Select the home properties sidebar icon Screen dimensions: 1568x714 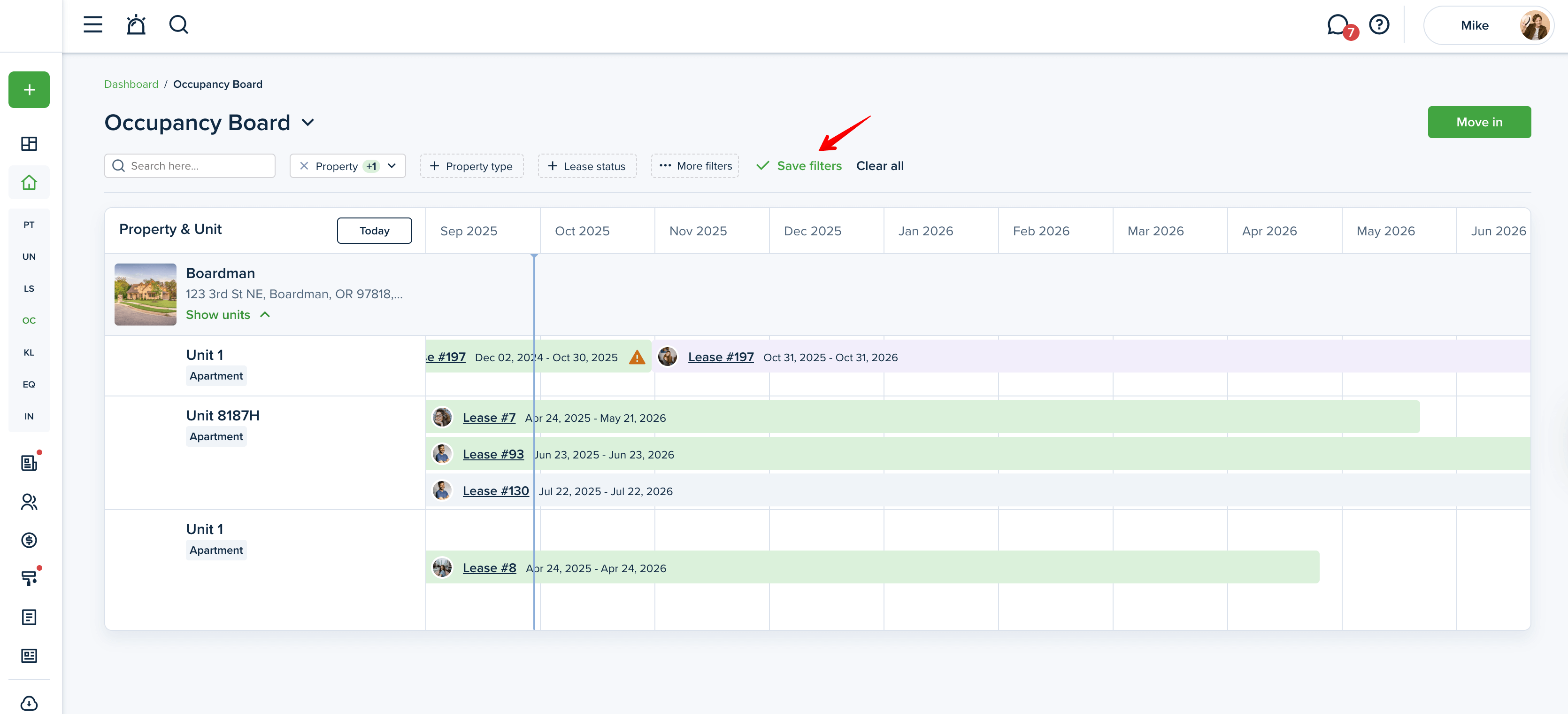[x=29, y=183]
